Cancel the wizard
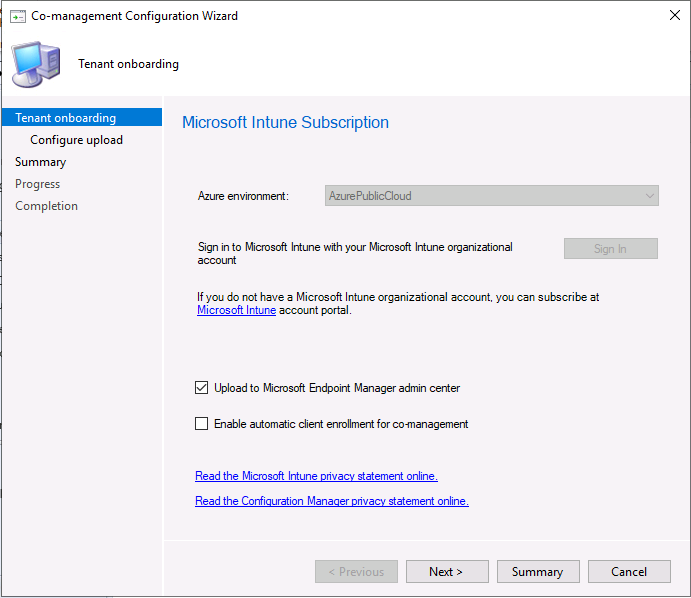The image size is (691, 598). pyautogui.click(x=629, y=572)
